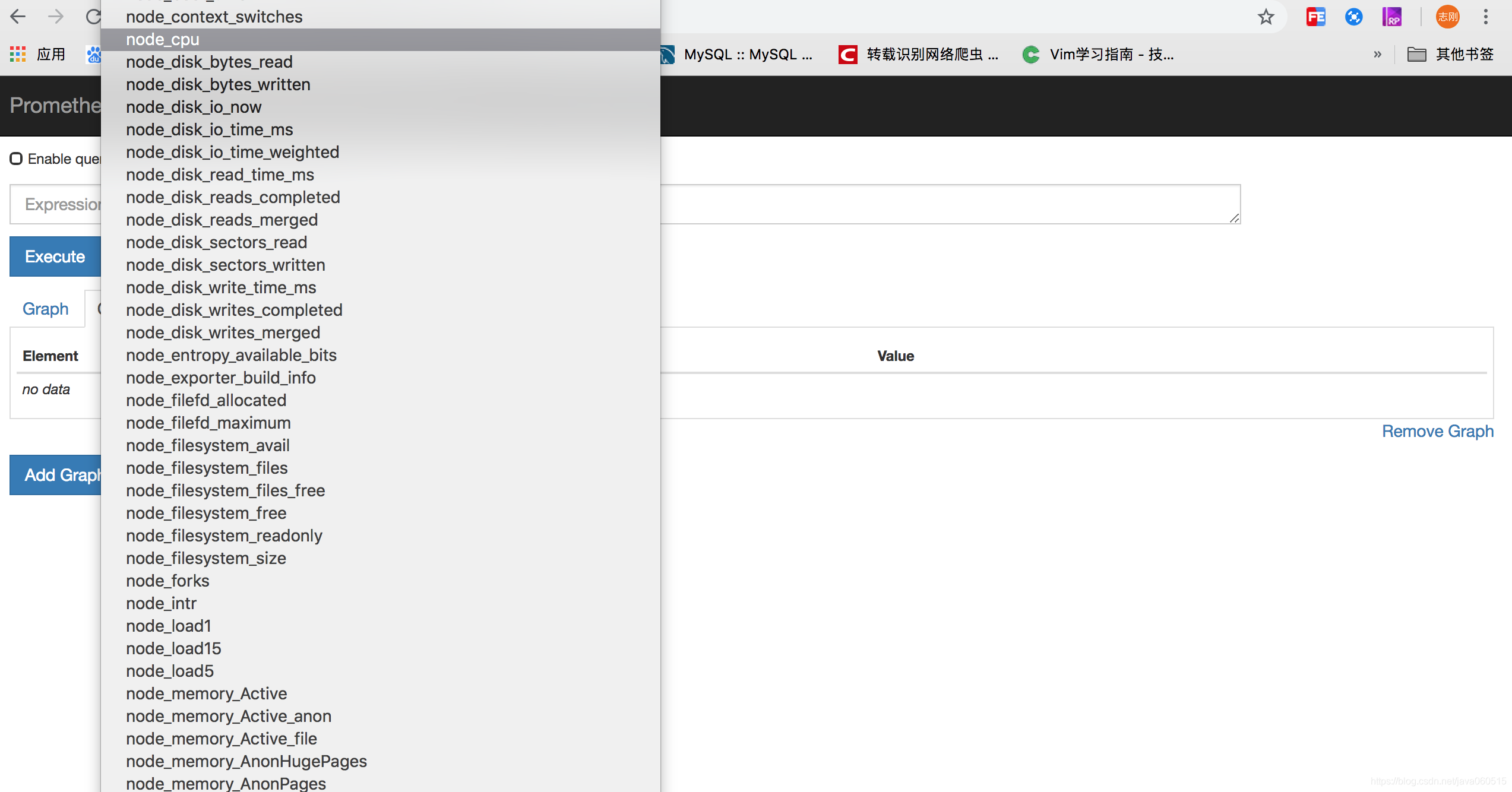Reload the current page

[x=93, y=17]
